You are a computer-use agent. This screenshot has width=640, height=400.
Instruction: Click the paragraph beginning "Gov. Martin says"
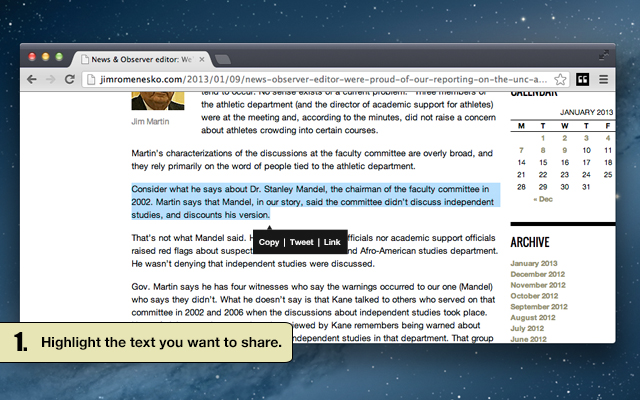coord(313,312)
